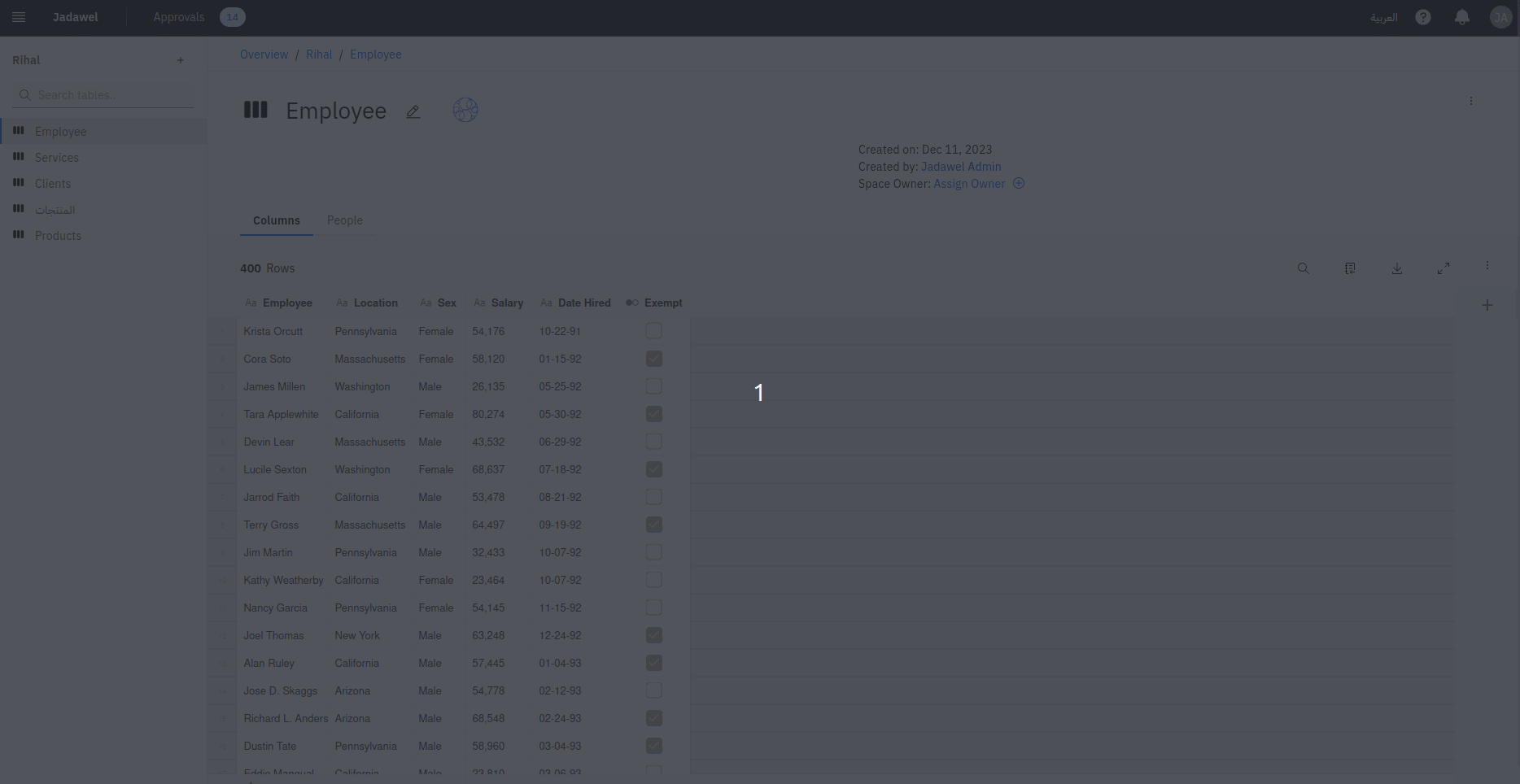The image size is (1520, 784).
Task: Switch to the People tab
Action: [344, 220]
